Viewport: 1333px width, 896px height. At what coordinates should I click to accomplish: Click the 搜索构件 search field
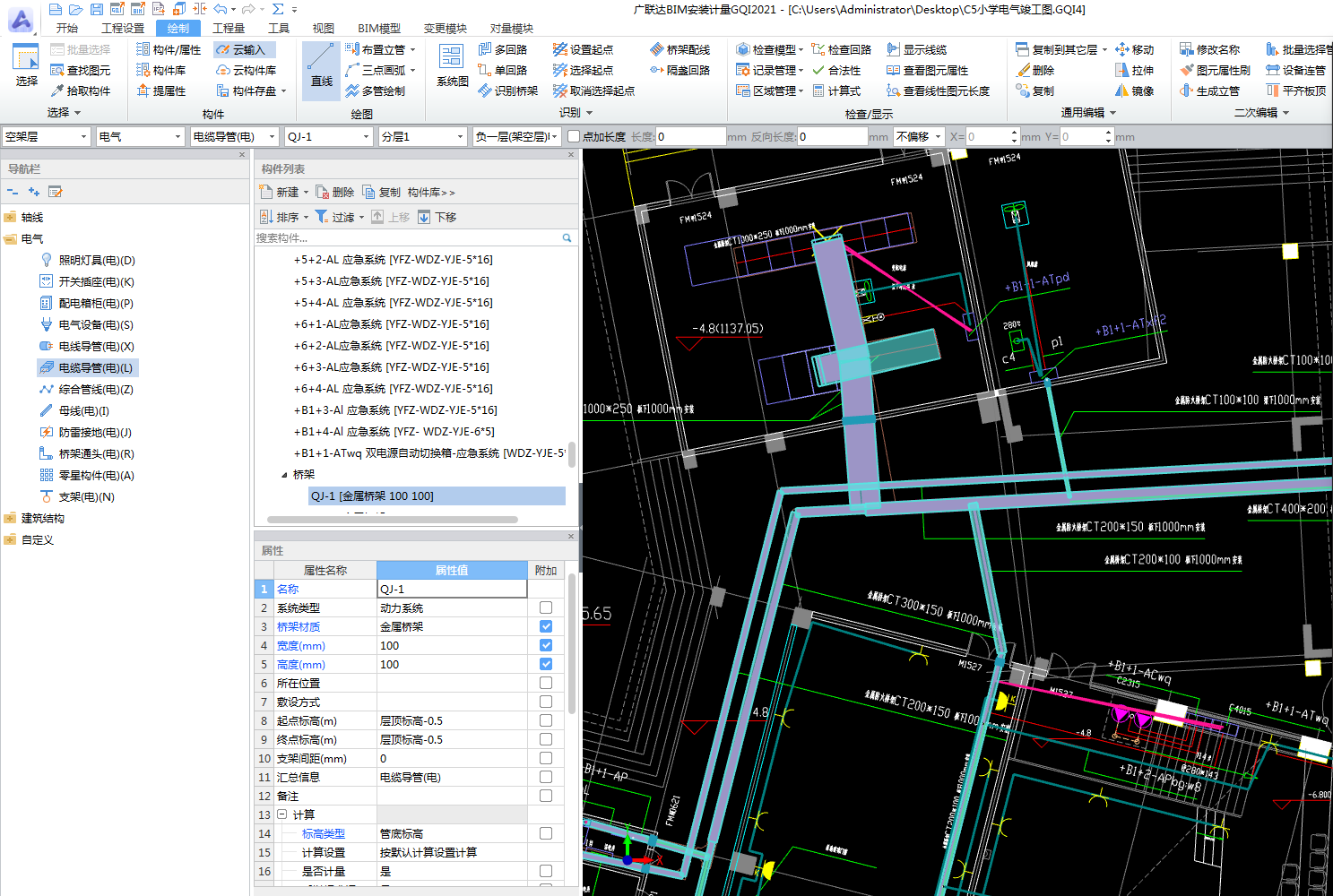pos(409,237)
